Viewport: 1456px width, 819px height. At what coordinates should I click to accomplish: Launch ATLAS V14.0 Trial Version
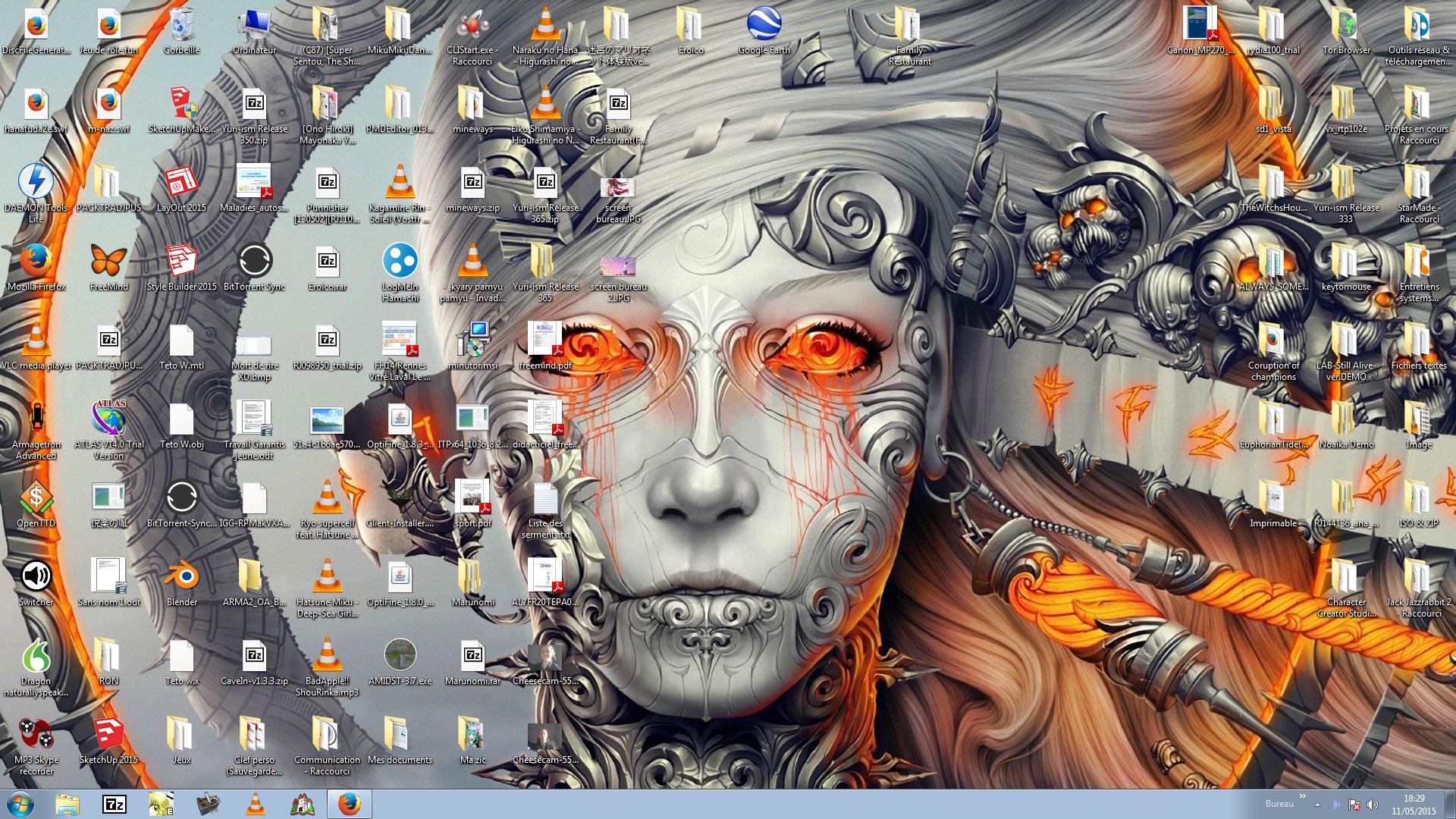pos(108,430)
